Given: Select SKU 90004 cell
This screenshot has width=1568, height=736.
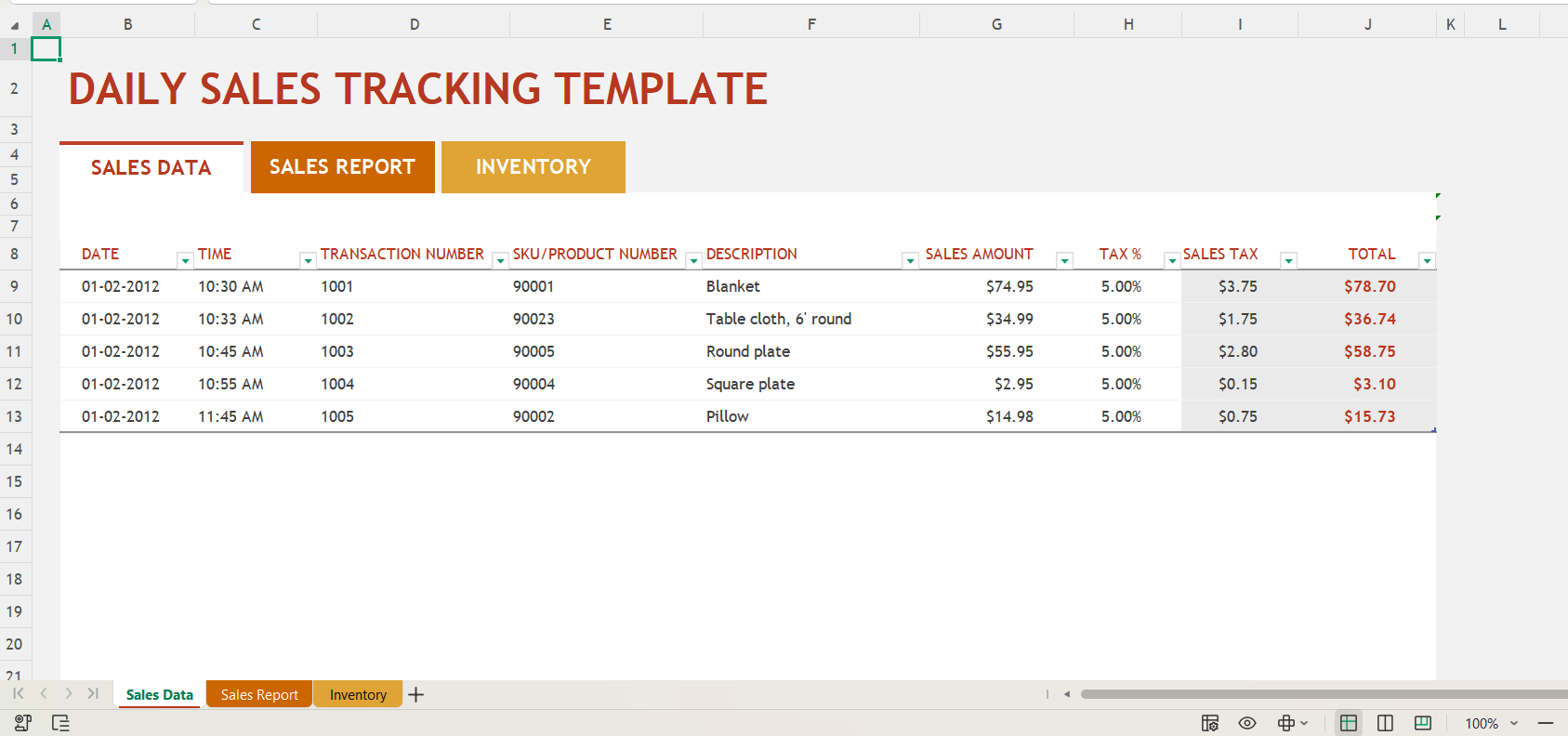Looking at the screenshot, I should coord(606,384).
